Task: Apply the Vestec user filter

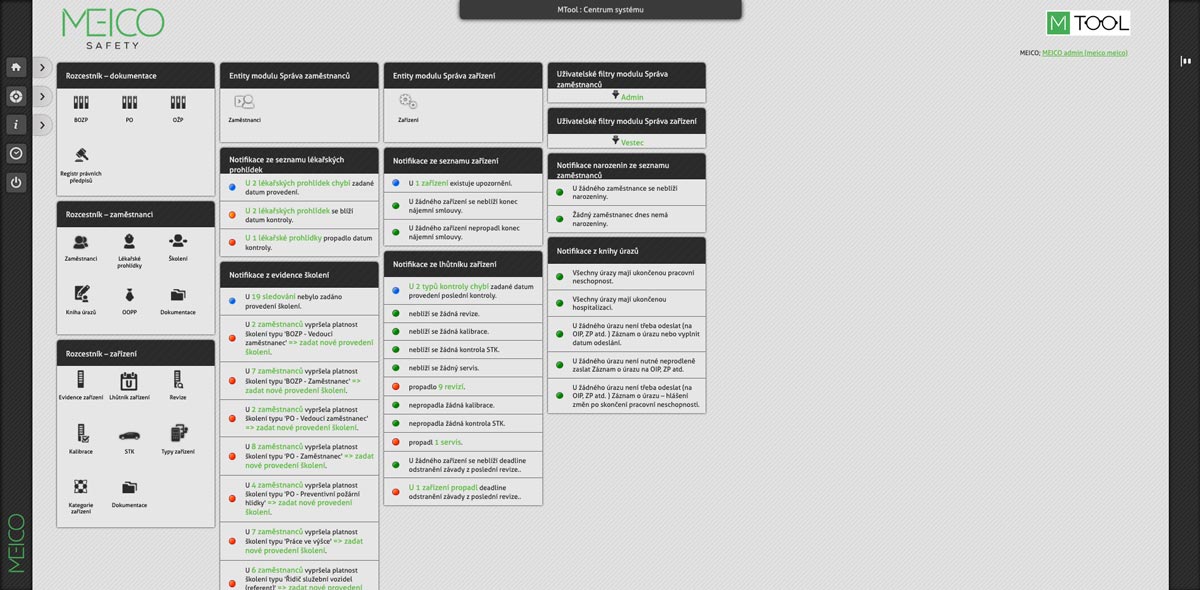Action: [x=631, y=142]
